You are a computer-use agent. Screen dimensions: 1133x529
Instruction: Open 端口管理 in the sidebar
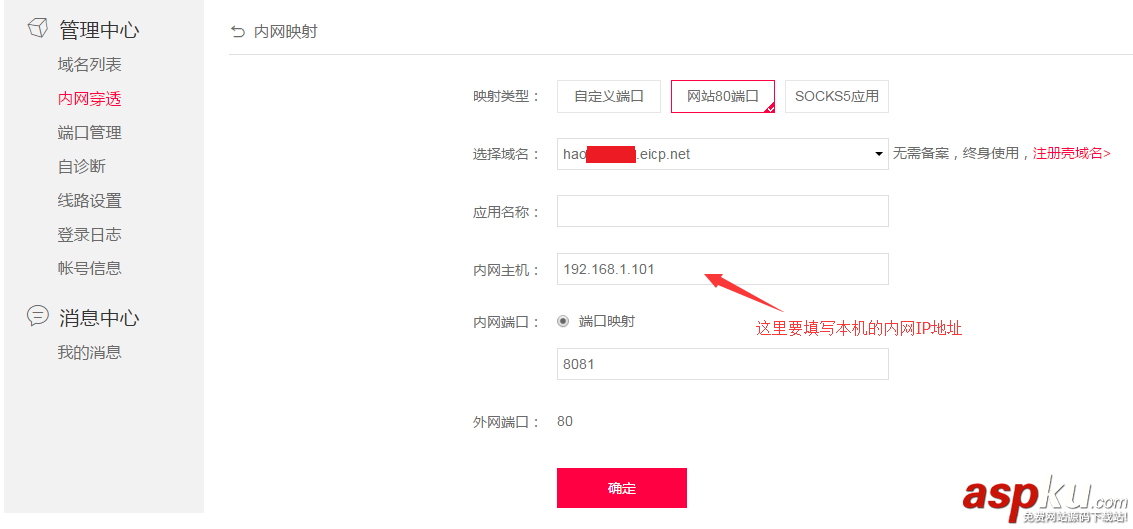89,133
